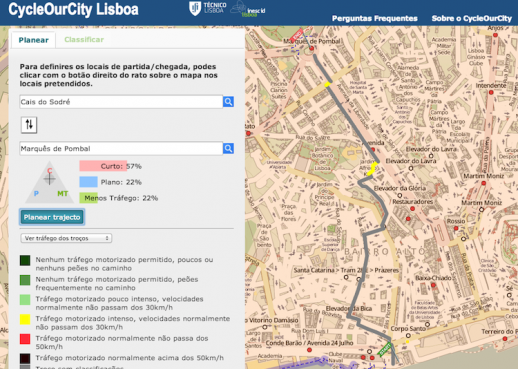This screenshot has width=518, height=369.
Task: Click the search icon next to Marquês de Pombal
Action: (x=228, y=148)
